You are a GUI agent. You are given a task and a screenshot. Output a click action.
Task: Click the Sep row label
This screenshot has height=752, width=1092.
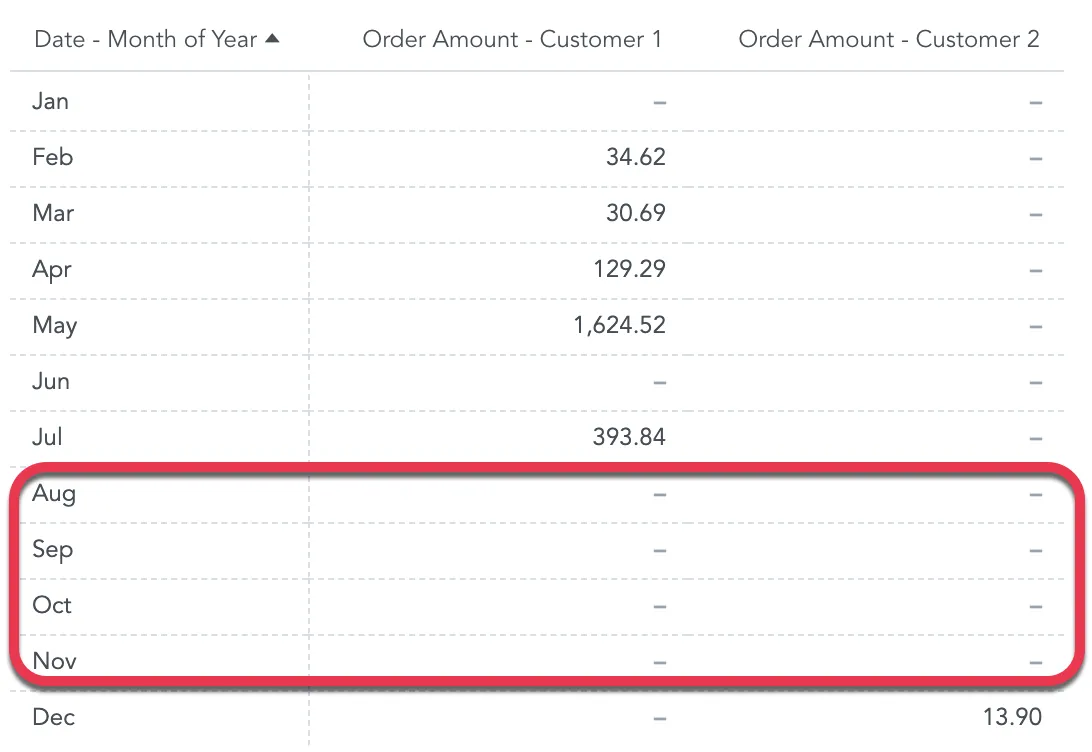click(54, 549)
